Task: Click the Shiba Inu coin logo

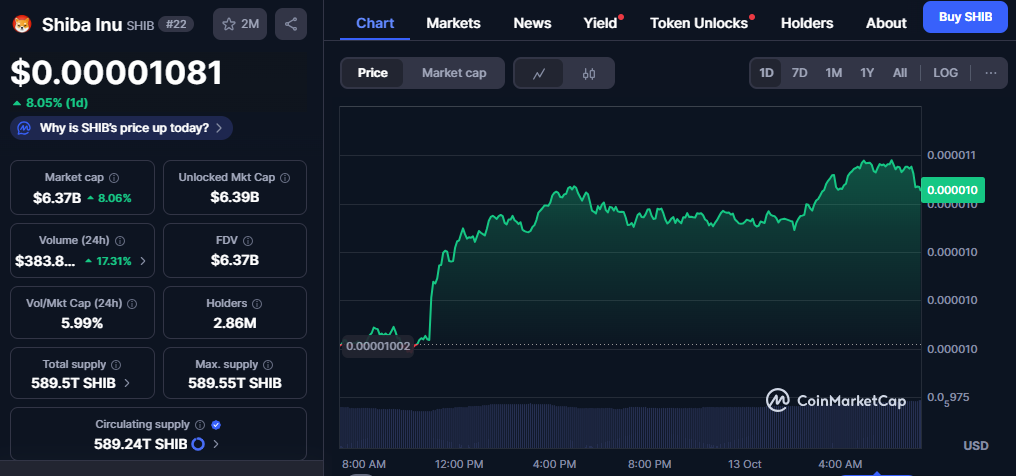Action: [22, 24]
